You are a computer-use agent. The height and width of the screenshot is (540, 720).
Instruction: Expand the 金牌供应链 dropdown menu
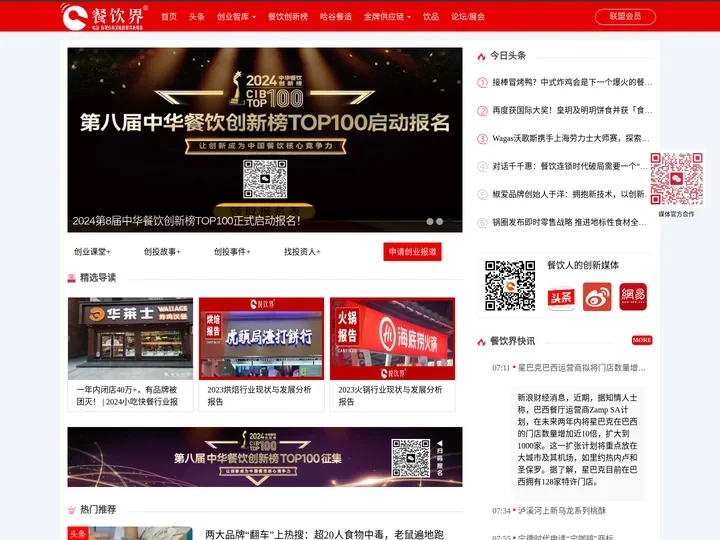pos(387,17)
